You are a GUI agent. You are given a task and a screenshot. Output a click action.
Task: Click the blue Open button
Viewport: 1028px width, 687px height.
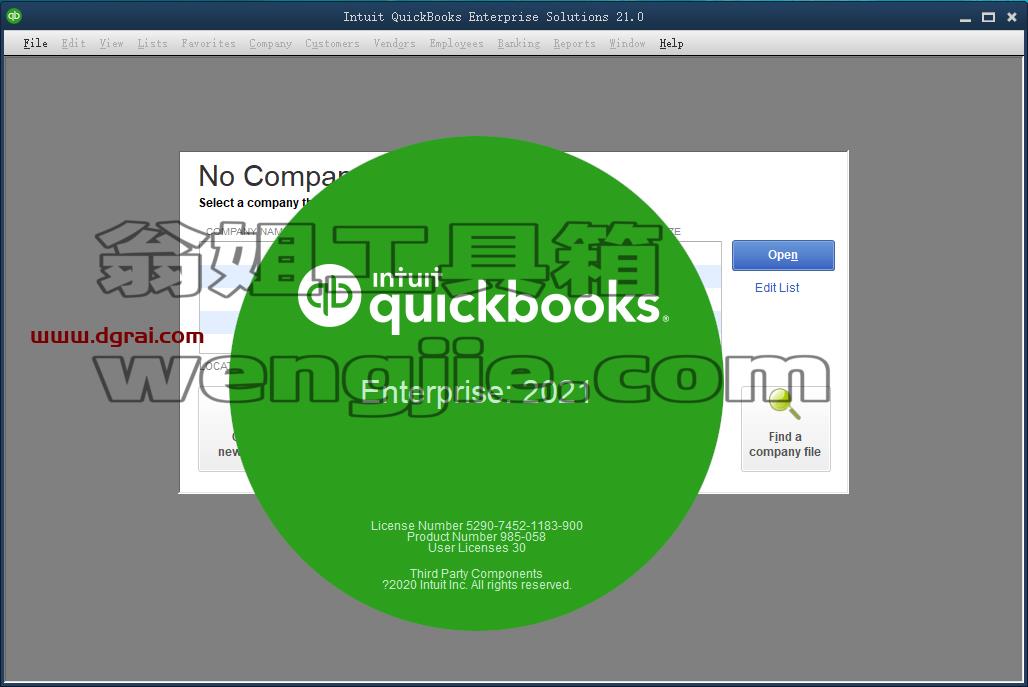pos(783,255)
